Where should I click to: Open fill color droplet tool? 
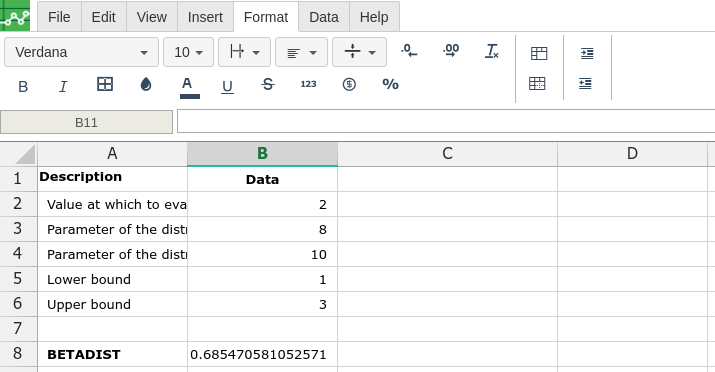click(146, 84)
